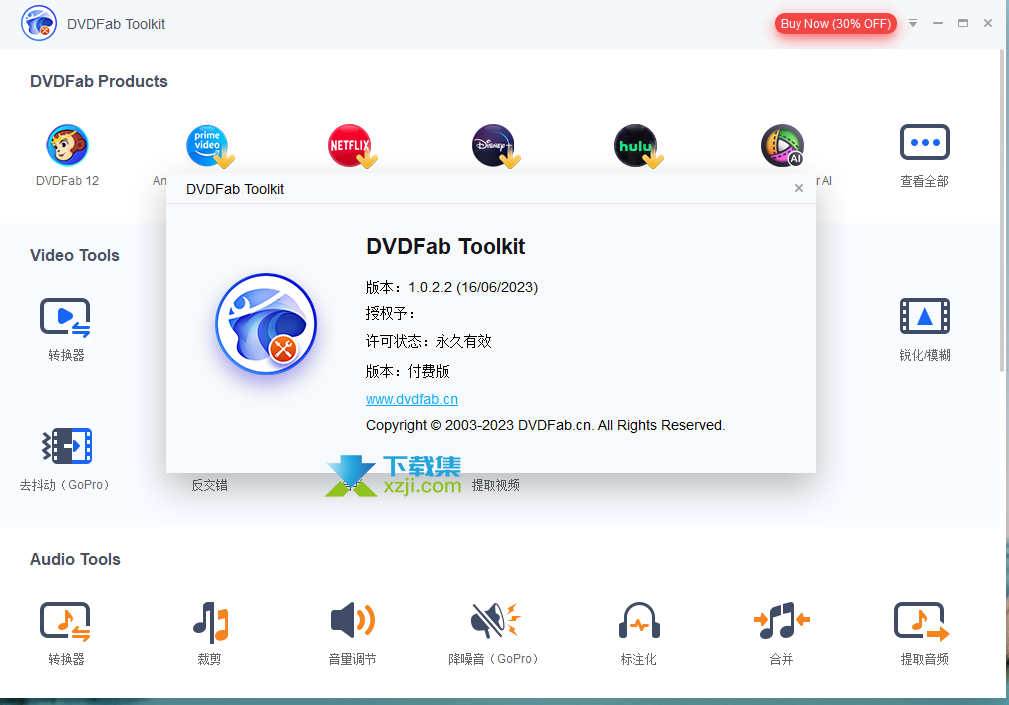1009x705 pixels.
Task: Click the large Toolkit logo in About dialog
Action: [x=266, y=324]
